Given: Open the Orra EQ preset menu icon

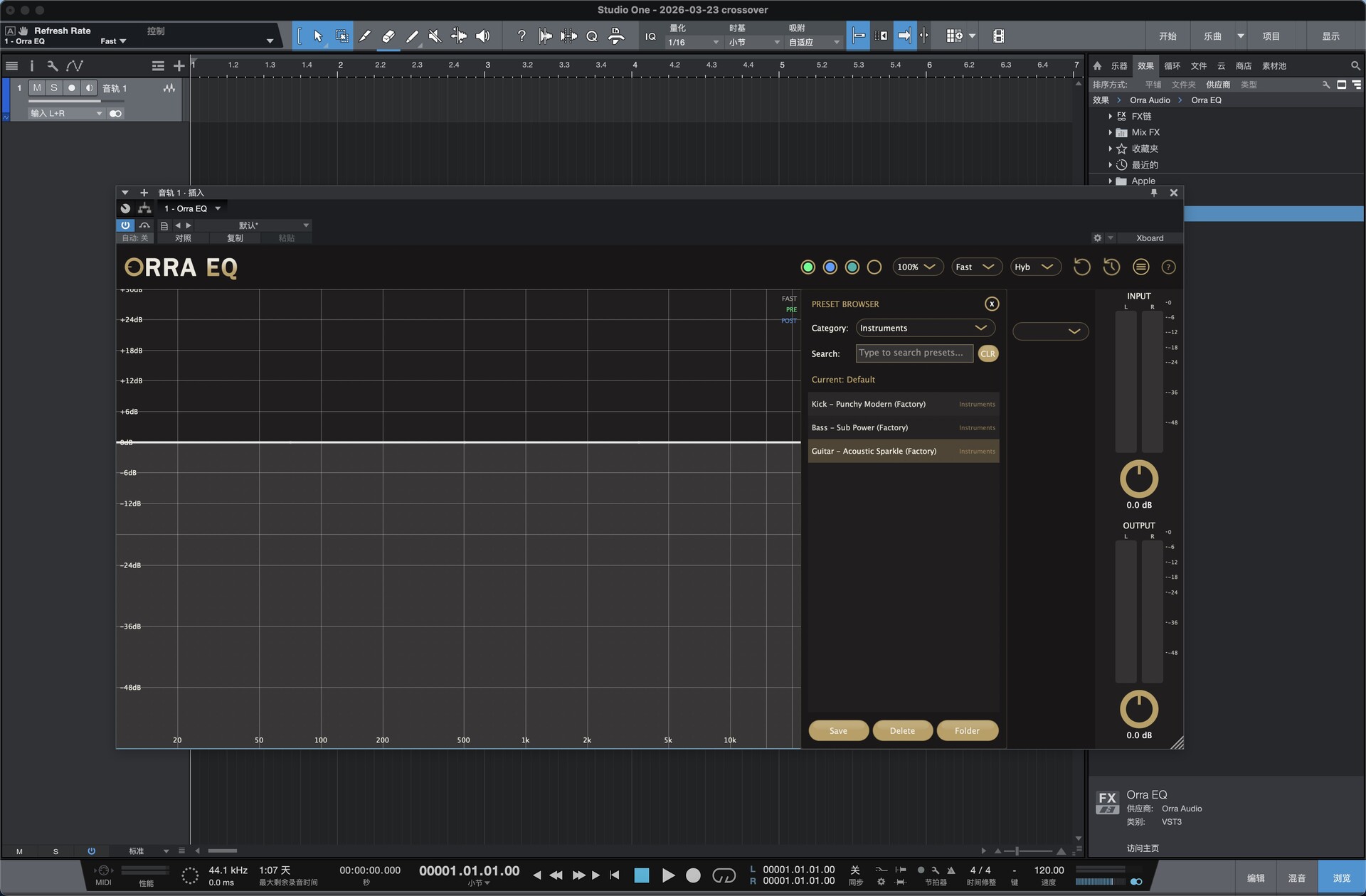Looking at the screenshot, I should 1140,267.
